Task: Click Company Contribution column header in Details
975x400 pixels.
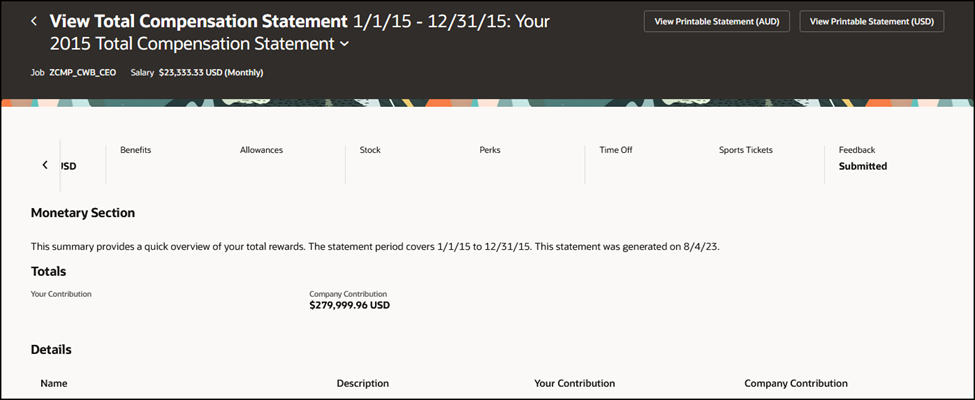Action: tap(796, 383)
